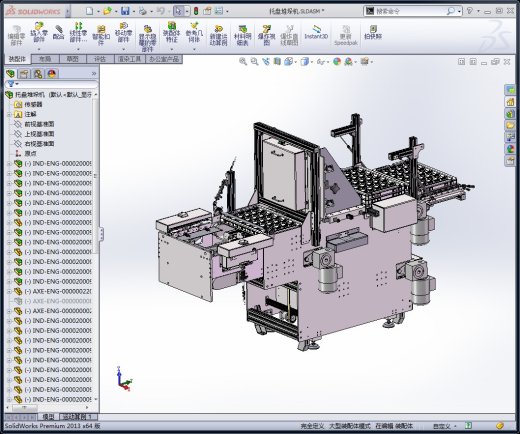The width and height of the screenshot is (520, 434).
Task: Click the Edit Appearance color ball icon
Action: click(x=337, y=61)
